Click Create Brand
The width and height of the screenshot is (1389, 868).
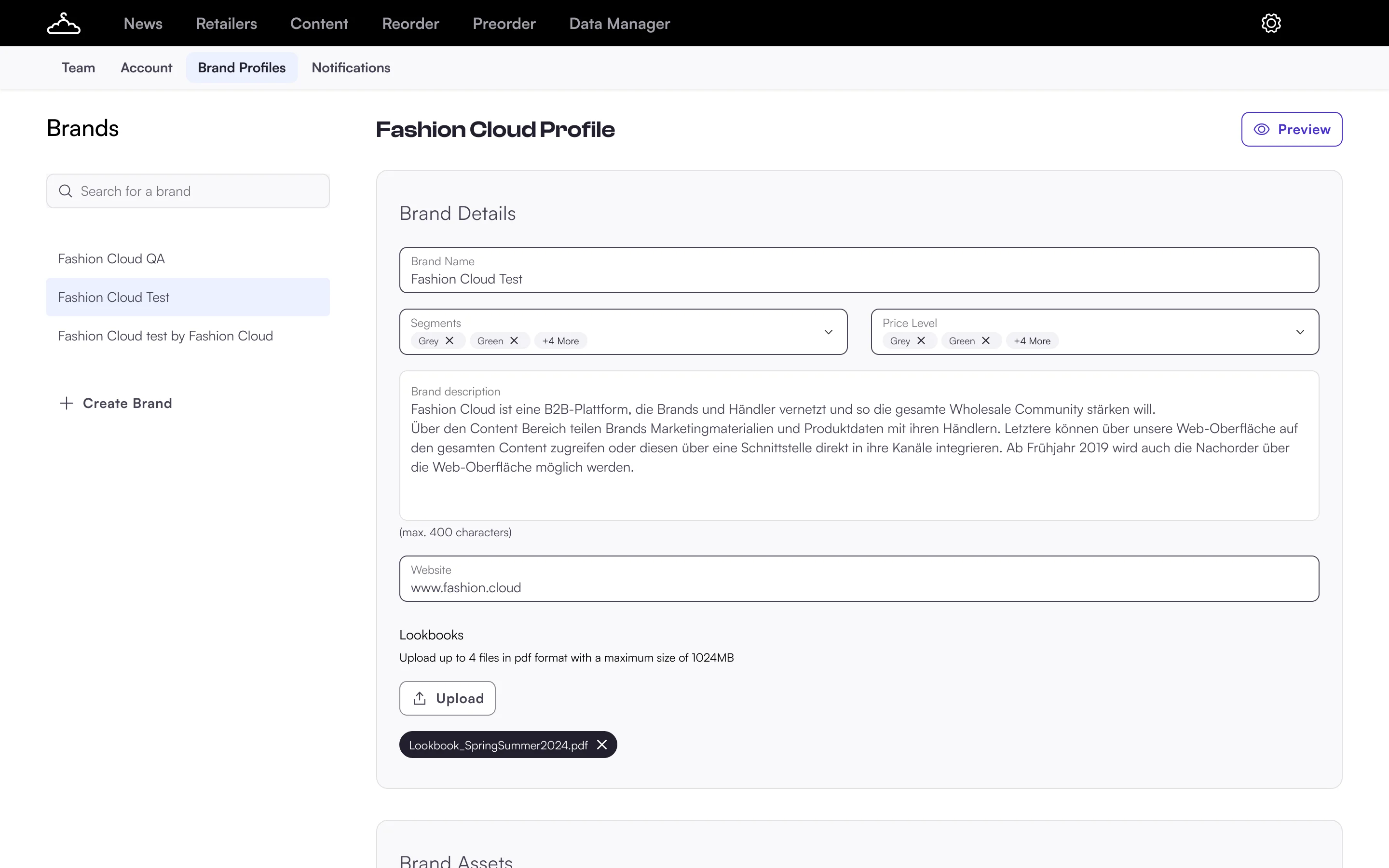click(115, 403)
